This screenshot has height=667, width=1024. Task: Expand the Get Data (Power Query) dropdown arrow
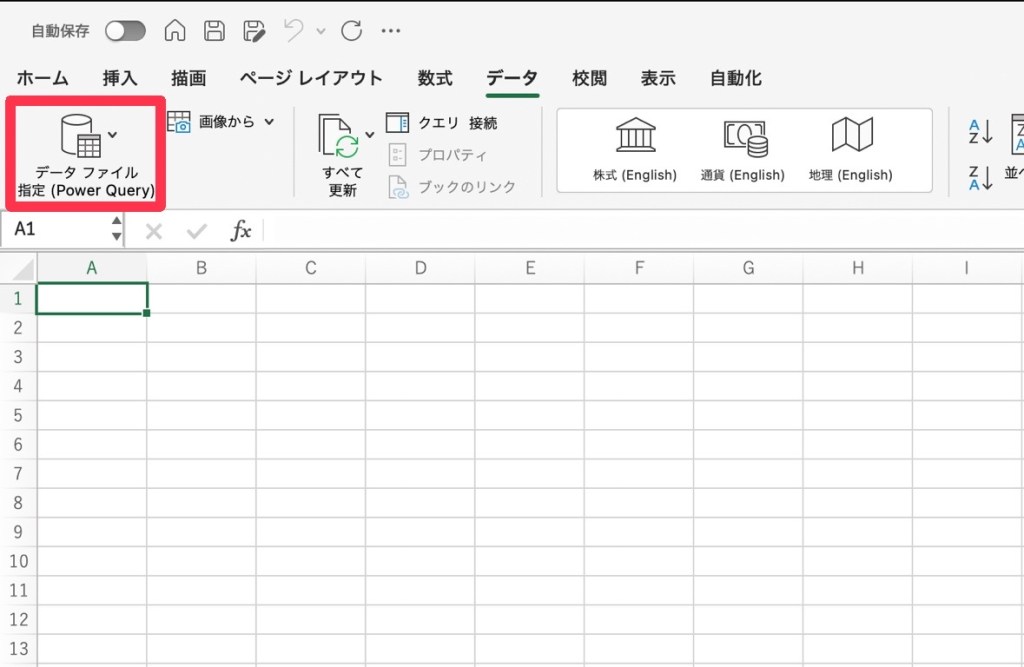coord(113,134)
